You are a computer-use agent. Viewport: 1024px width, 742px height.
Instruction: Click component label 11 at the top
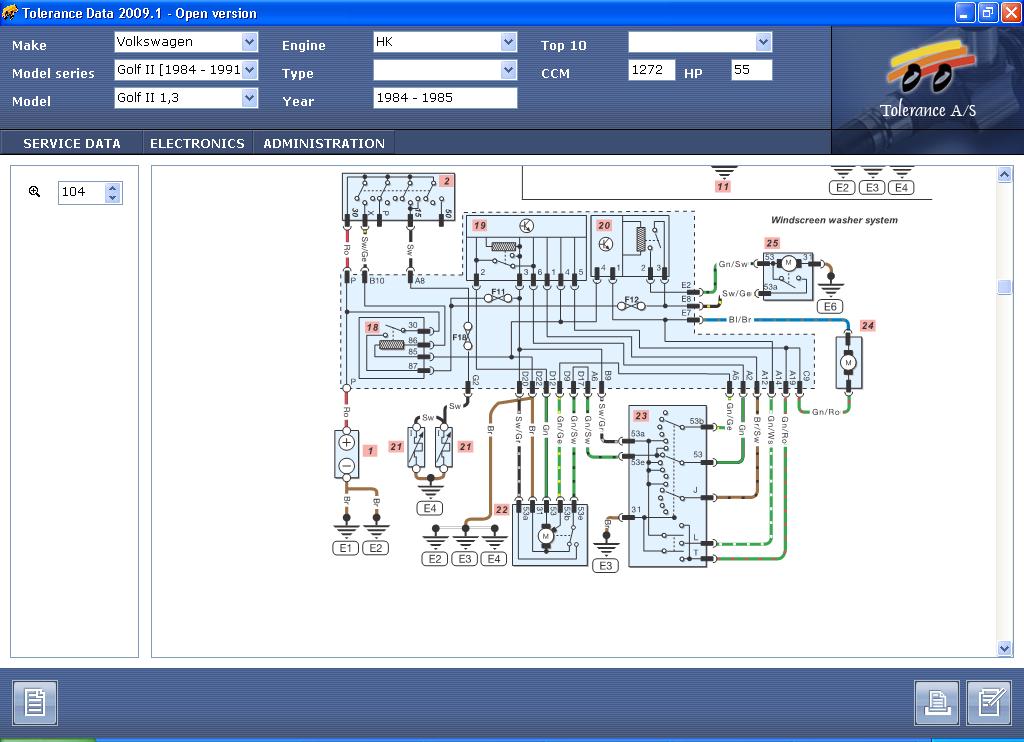click(723, 187)
